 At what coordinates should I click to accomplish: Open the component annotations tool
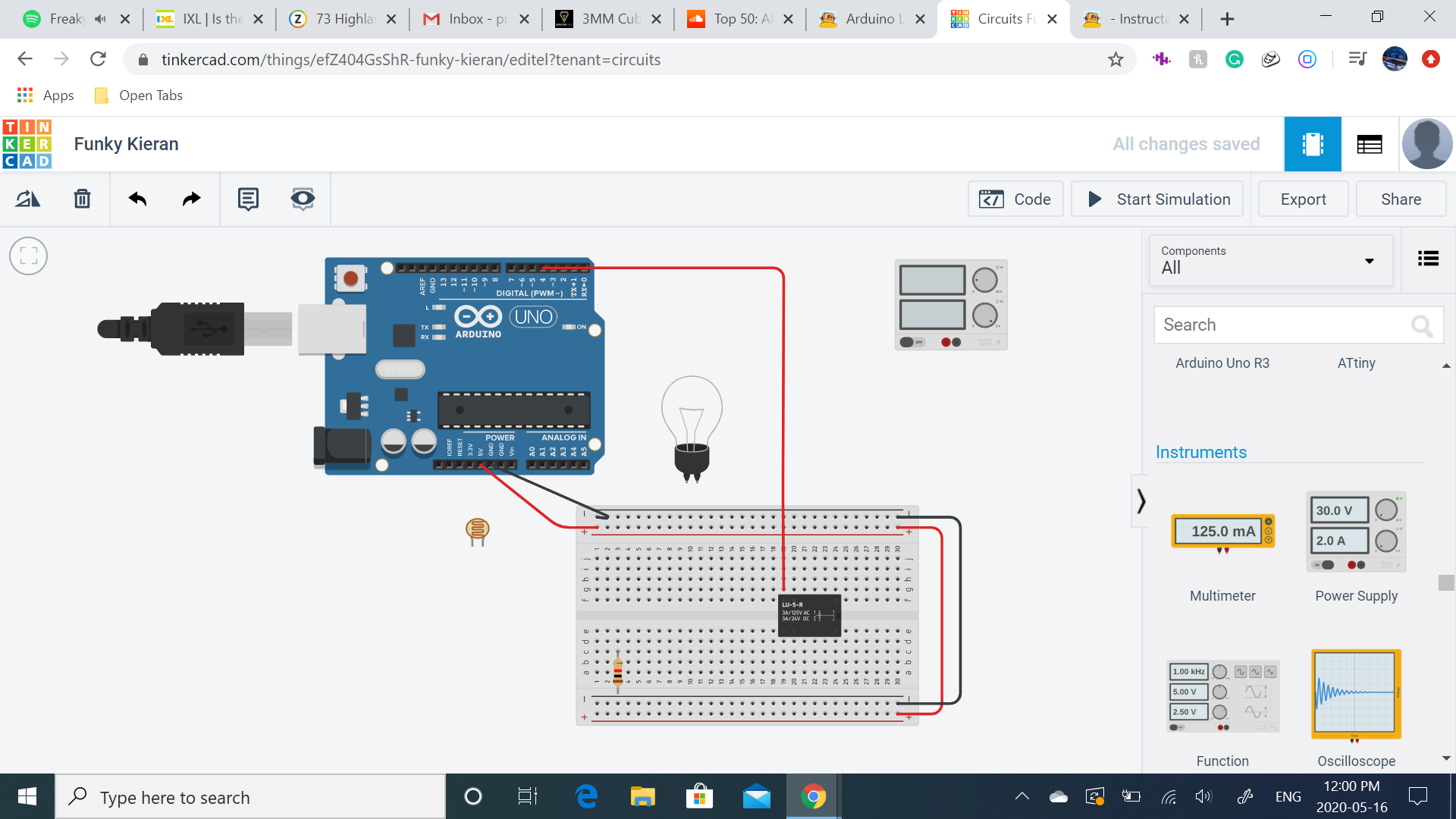pyautogui.click(x=247, y=199)
